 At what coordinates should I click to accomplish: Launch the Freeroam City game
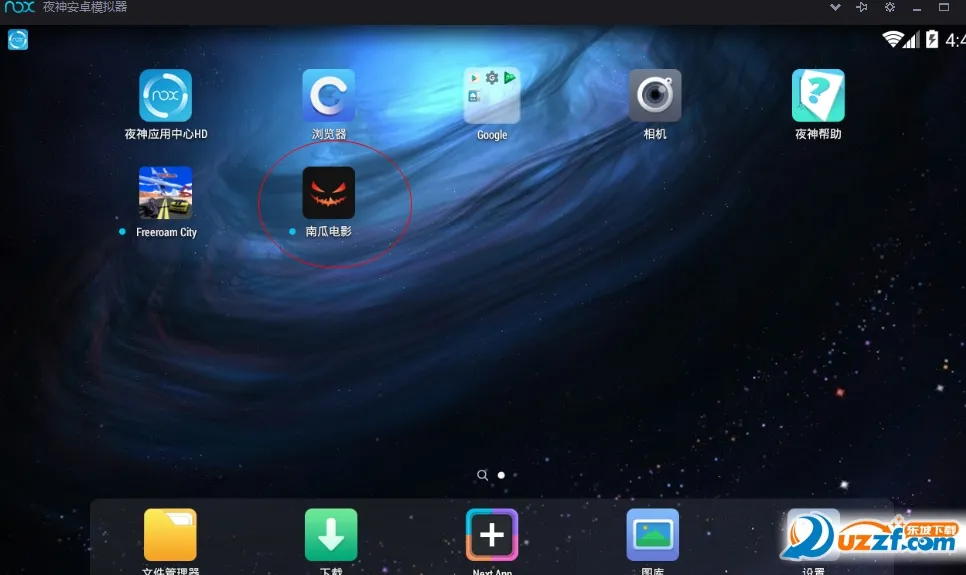coord(165,193)
